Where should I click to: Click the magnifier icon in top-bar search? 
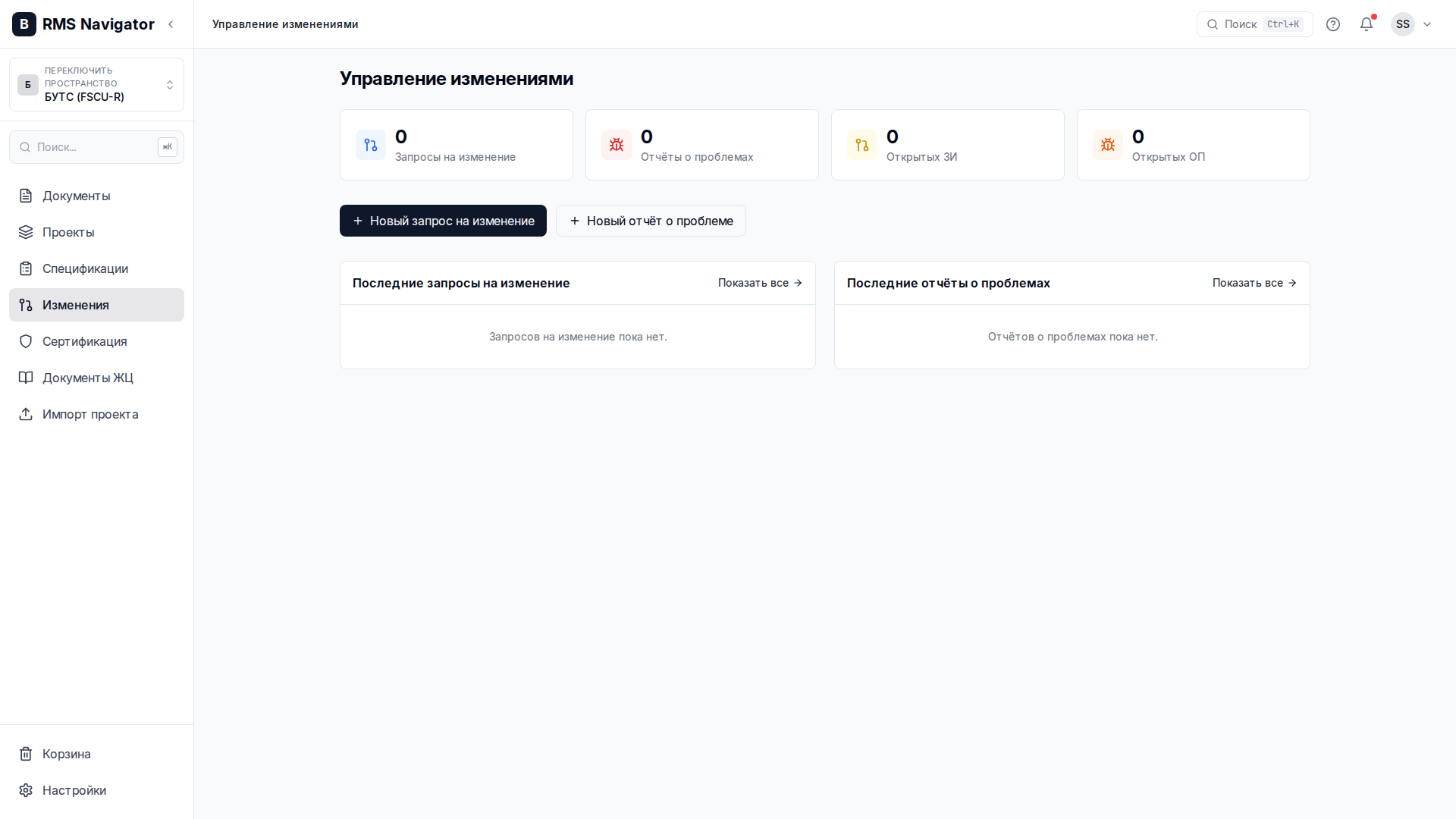pos(1213,24)
